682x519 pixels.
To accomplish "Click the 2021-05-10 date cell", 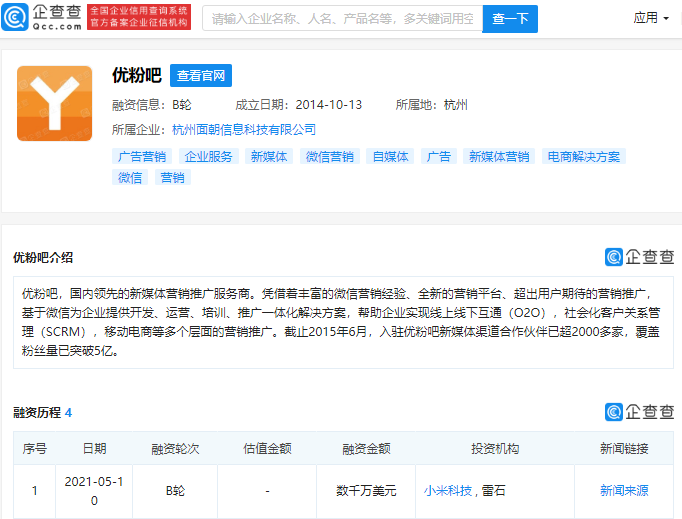I will coord(94,491).
